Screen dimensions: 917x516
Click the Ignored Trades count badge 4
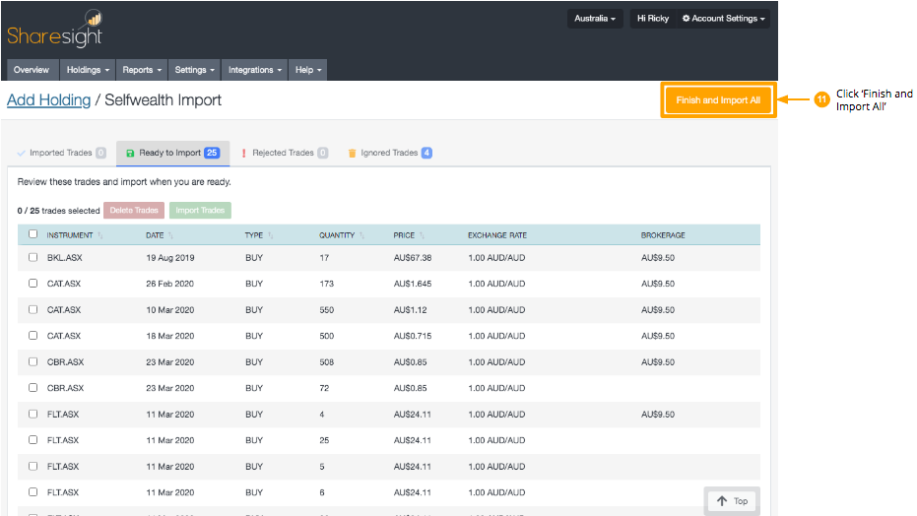click(427, 153)
